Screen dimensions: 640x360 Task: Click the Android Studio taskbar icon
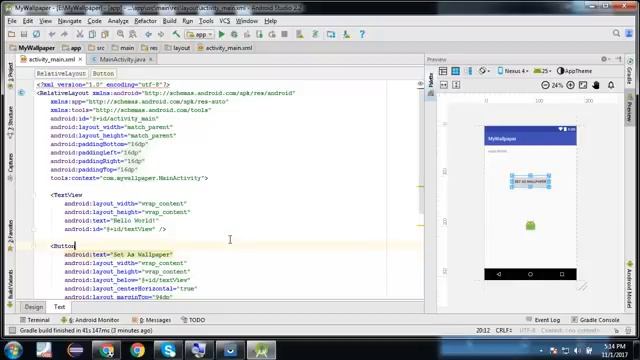coord(261,350)
